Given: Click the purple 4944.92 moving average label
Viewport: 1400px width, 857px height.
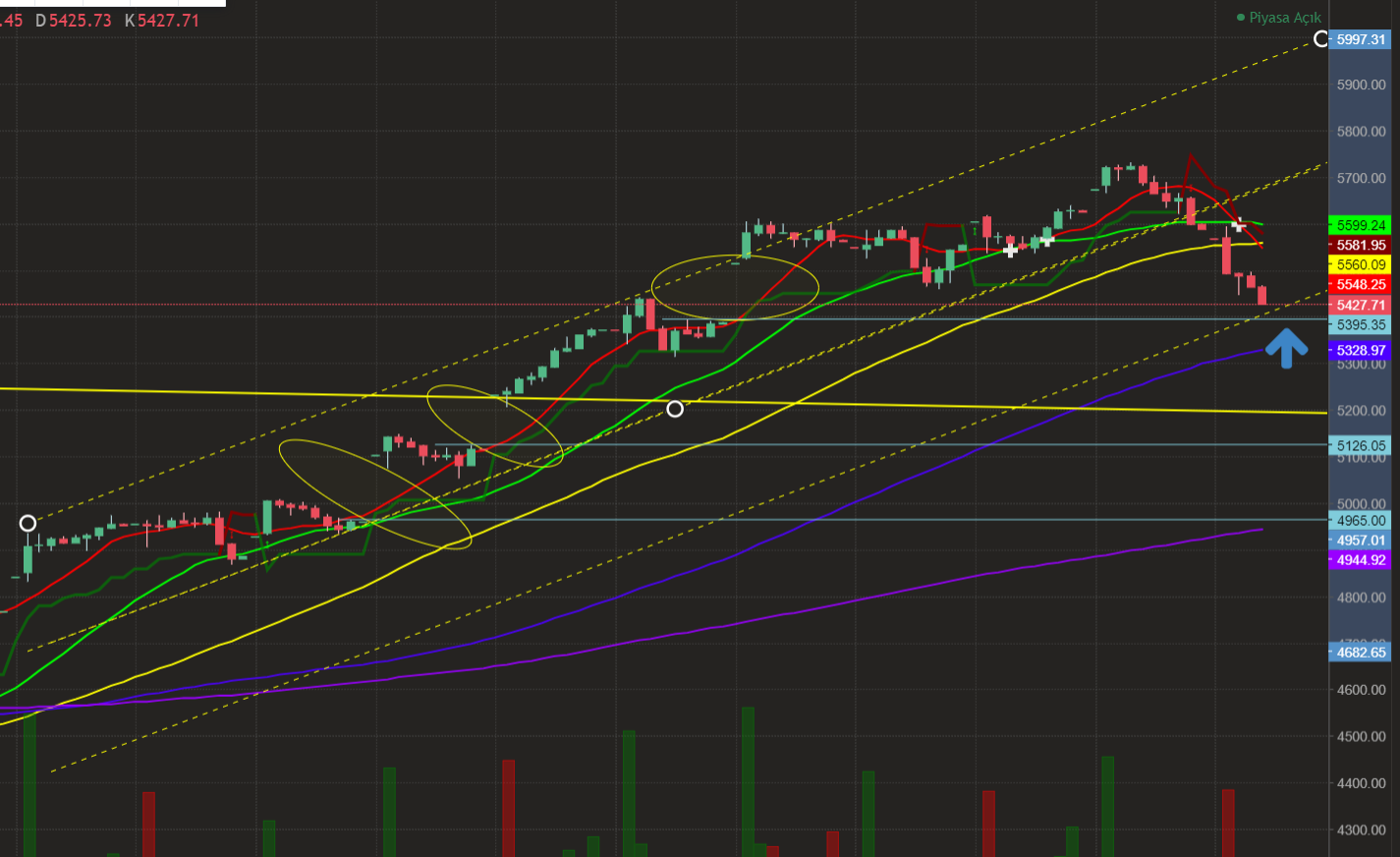Looking at the screenshot, I should [1361, 560].
